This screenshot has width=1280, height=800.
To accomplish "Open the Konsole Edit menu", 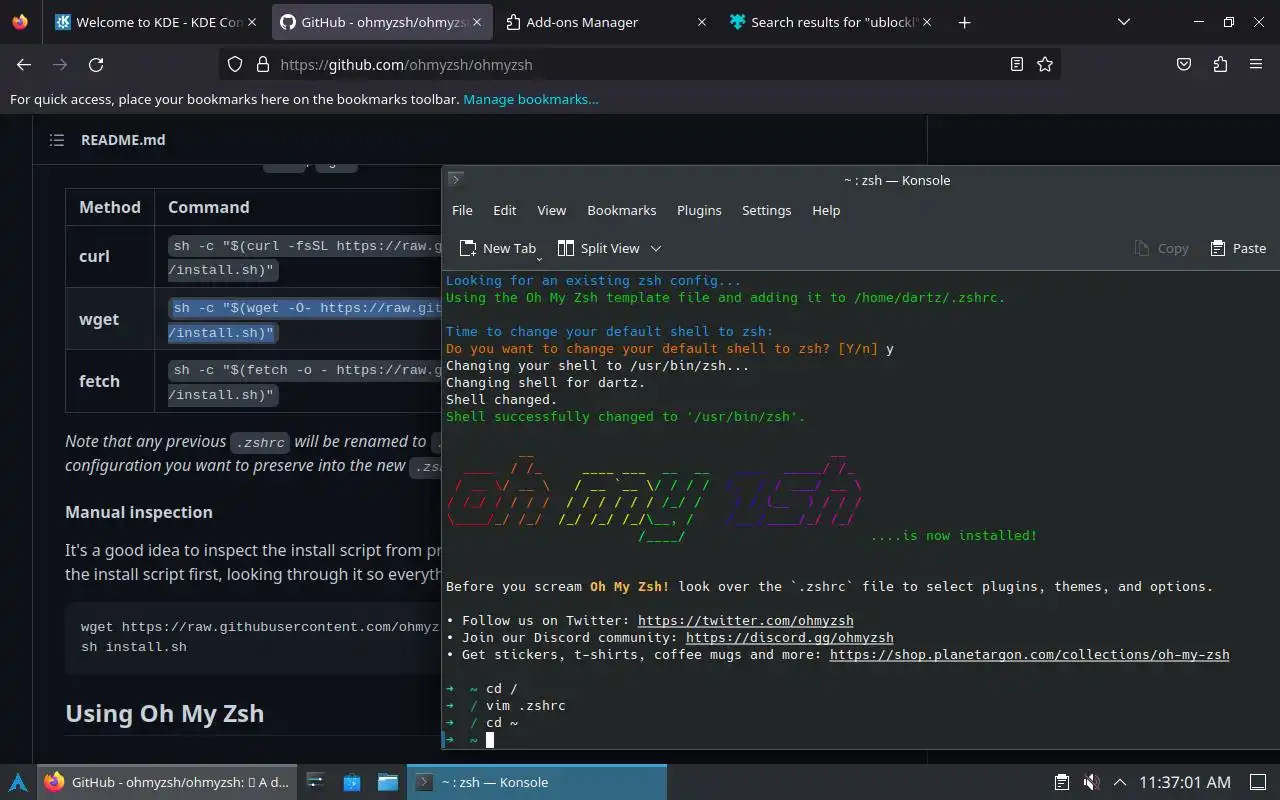I will click(505, 210).
